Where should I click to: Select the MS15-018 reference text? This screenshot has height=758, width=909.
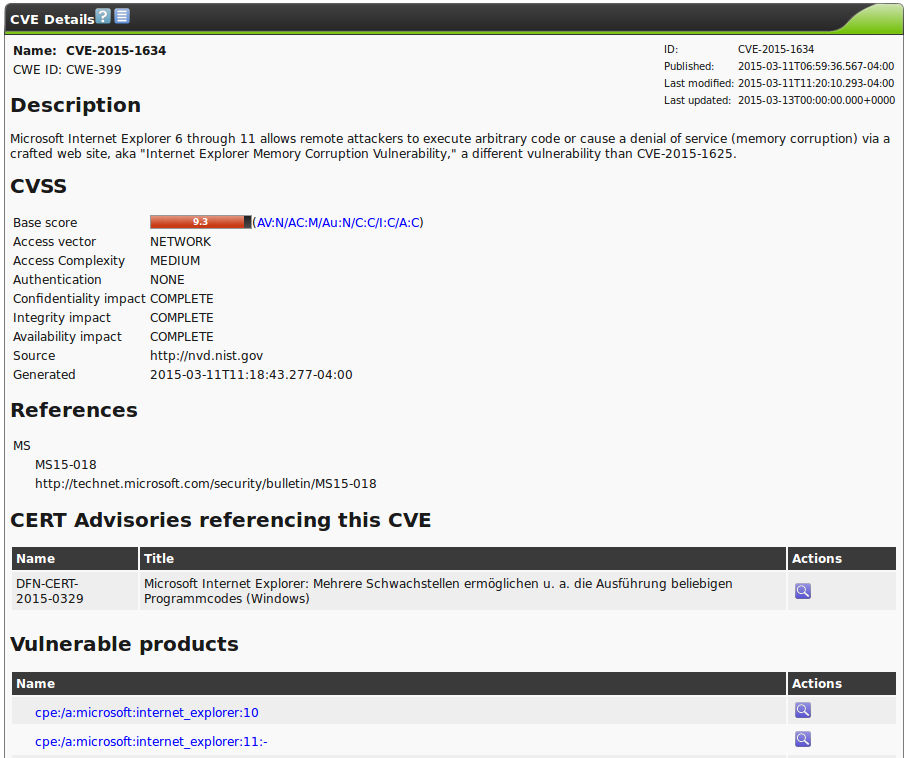pyautogui.click(x=66, y=465)
